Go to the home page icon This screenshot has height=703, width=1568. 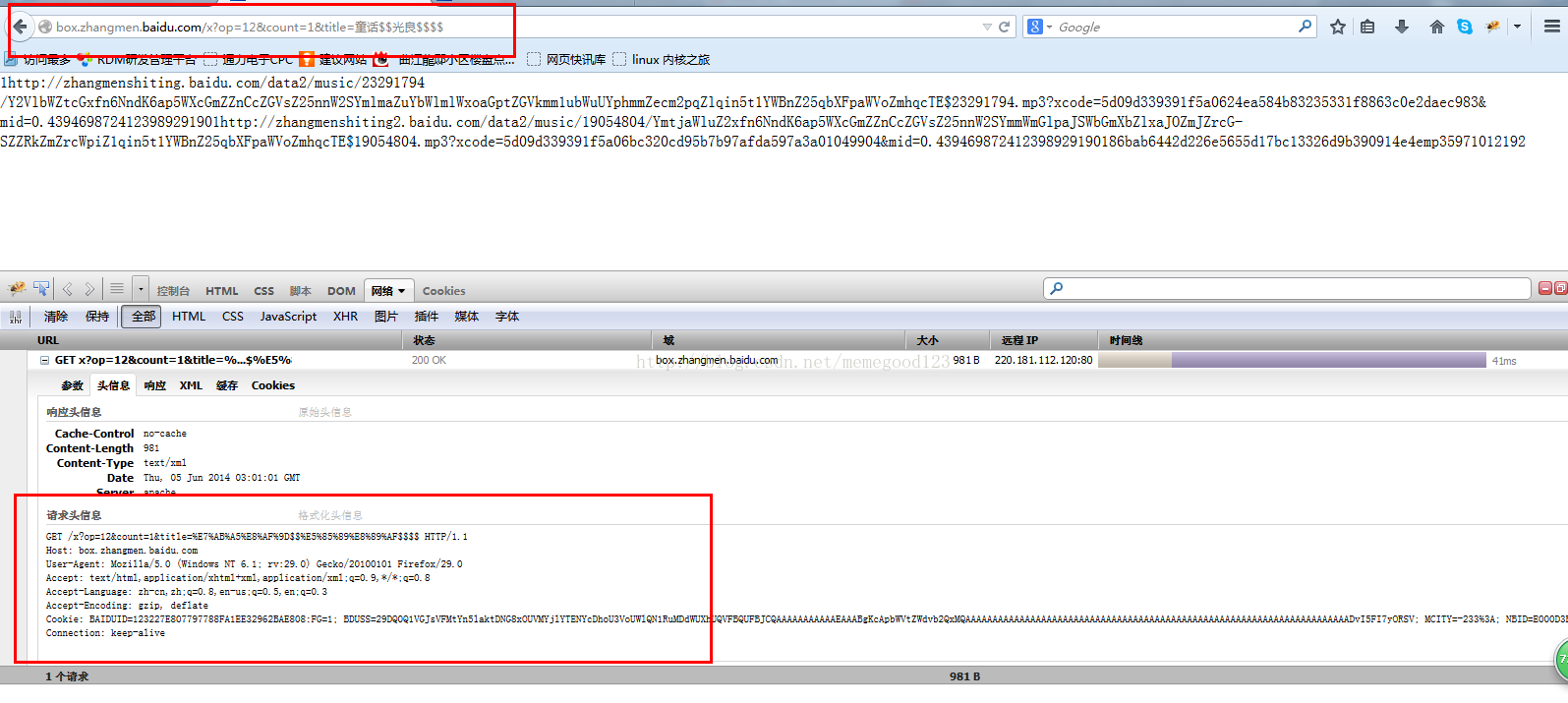1437,28
